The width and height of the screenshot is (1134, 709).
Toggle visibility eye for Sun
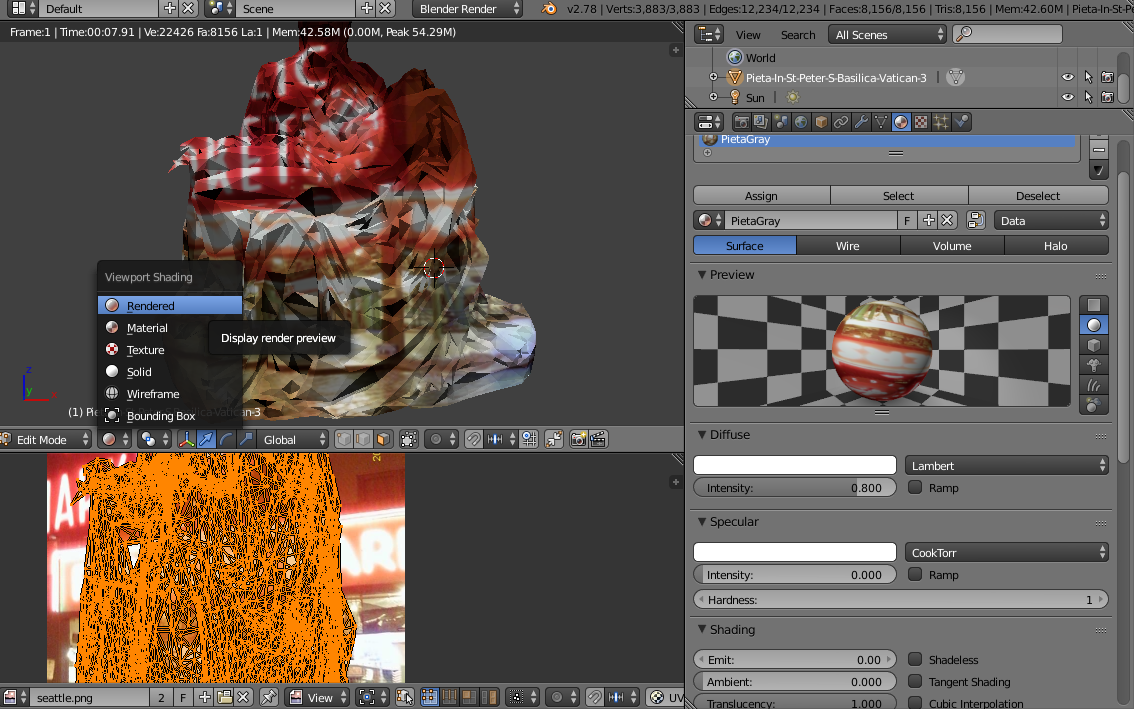[x=1067, y=97]
